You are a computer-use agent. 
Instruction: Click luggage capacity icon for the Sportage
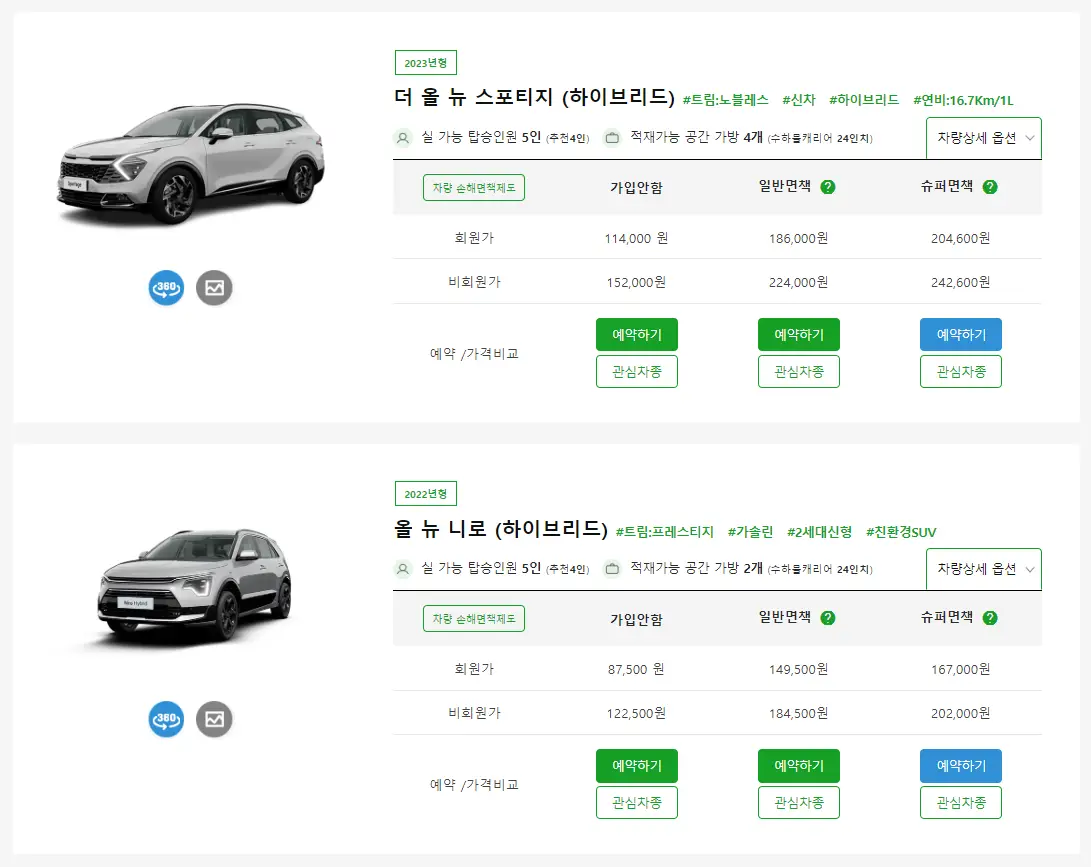(612, 138)
